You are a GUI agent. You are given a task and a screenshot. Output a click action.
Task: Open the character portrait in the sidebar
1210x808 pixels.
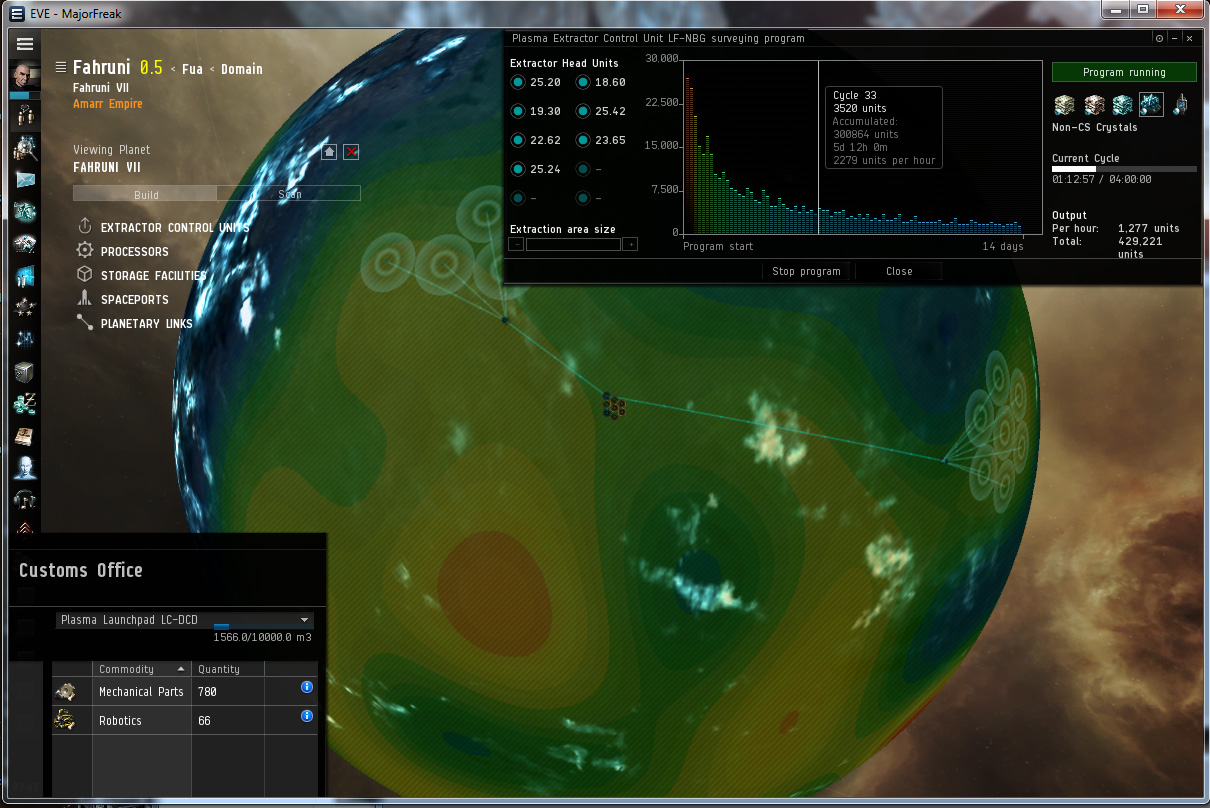25,76
